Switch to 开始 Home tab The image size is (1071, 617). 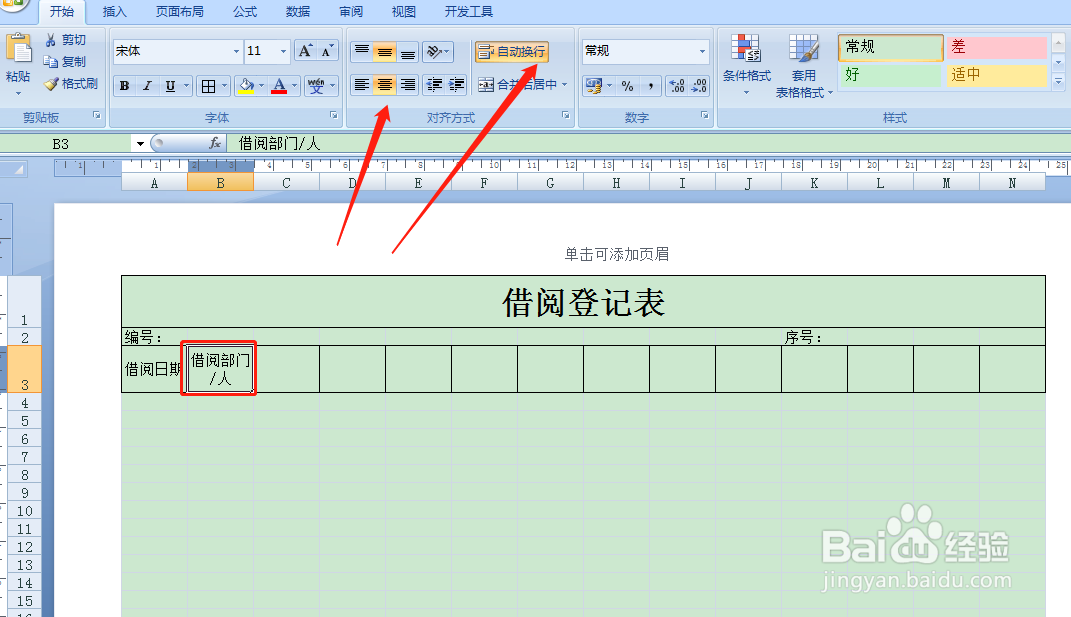tap(61, 12)
